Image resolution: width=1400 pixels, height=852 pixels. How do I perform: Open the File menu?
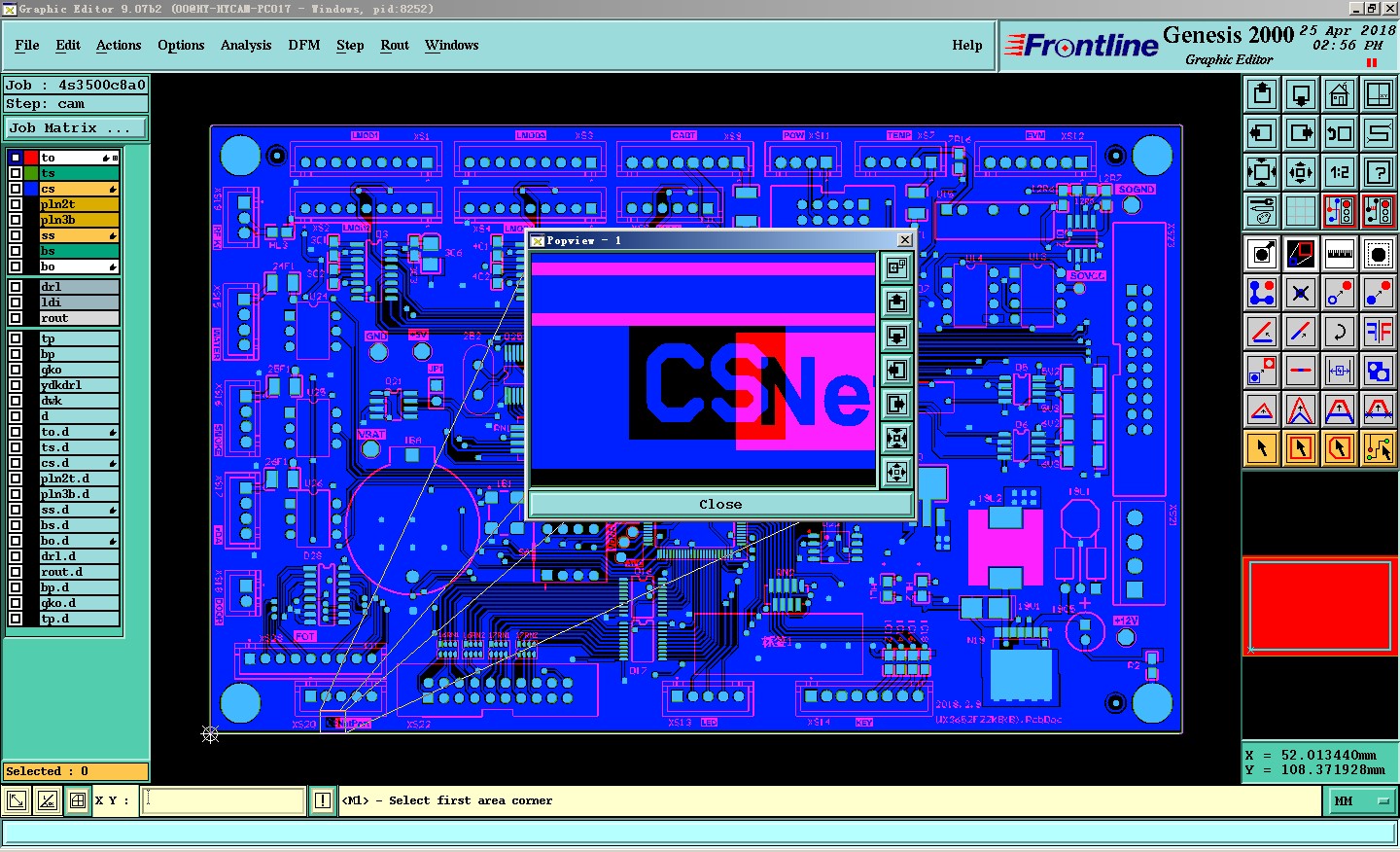[27, 45]
